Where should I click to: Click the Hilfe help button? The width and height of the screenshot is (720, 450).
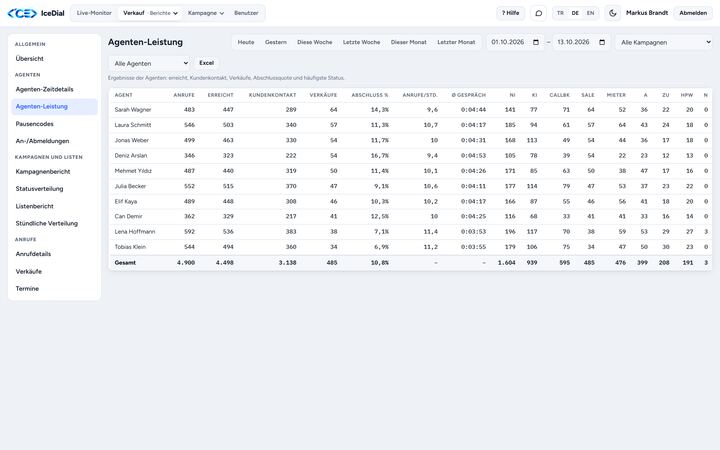(511, 13)
